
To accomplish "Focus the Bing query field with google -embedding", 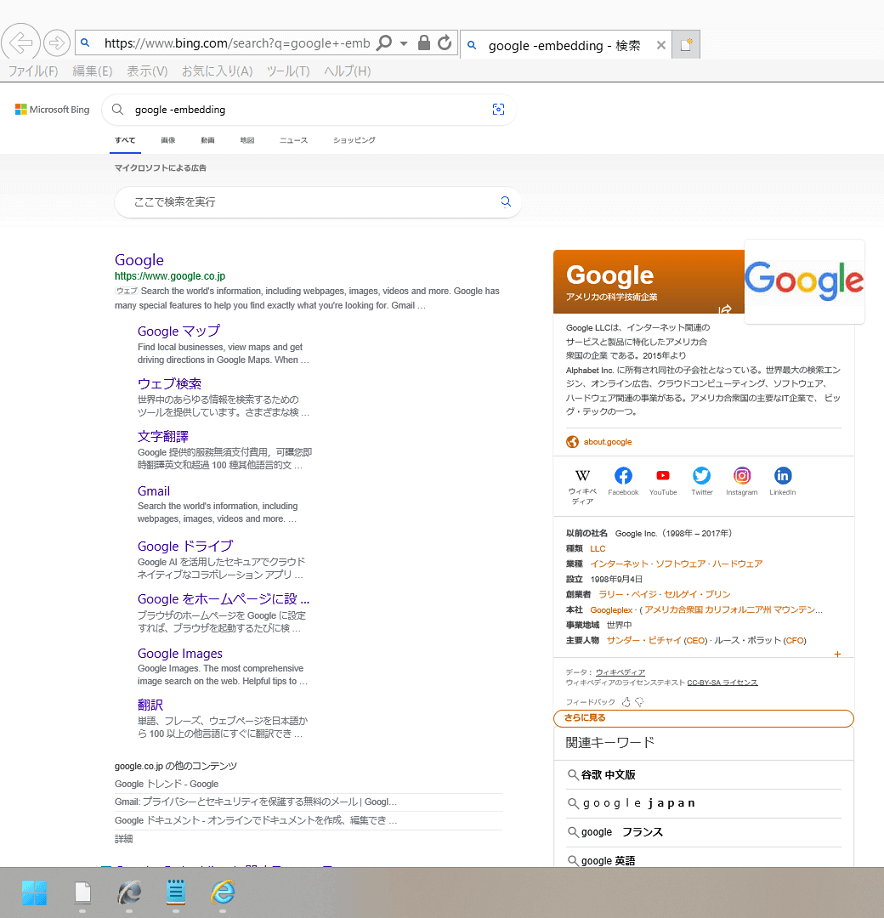I will tap(310, 109).
